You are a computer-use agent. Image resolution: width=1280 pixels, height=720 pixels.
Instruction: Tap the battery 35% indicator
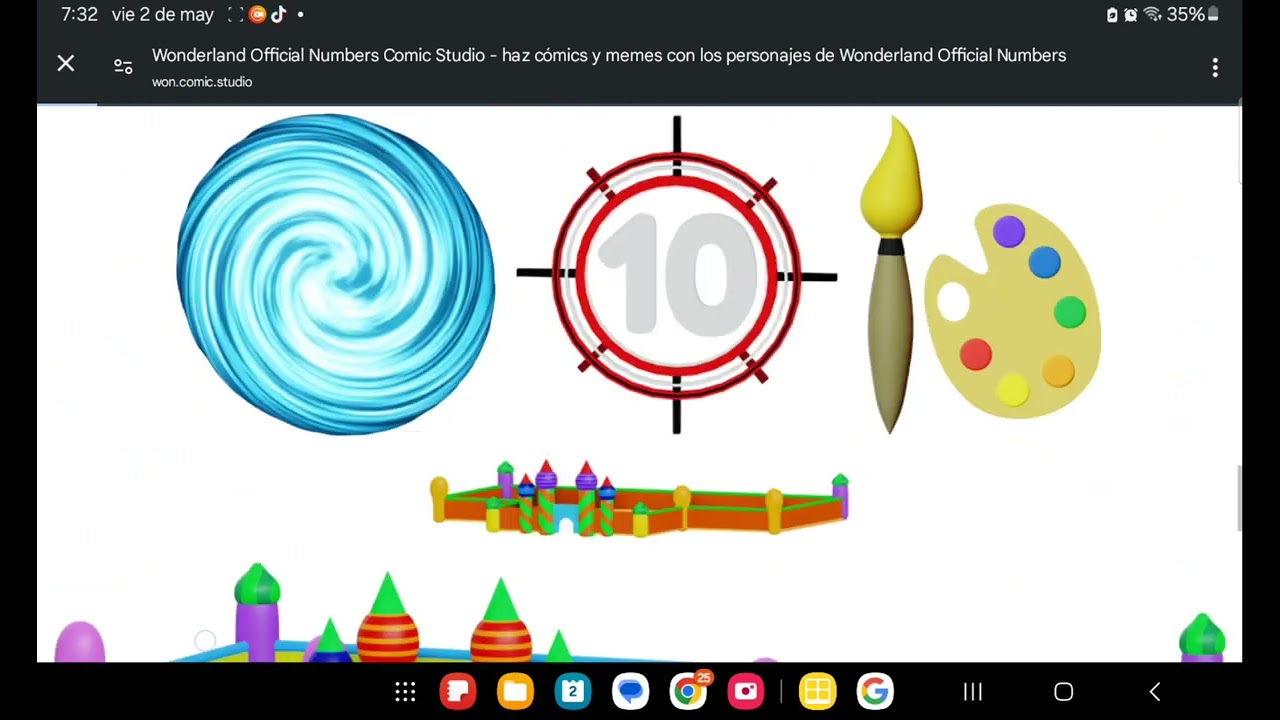pyautogui.click(x=1192, y=15)
